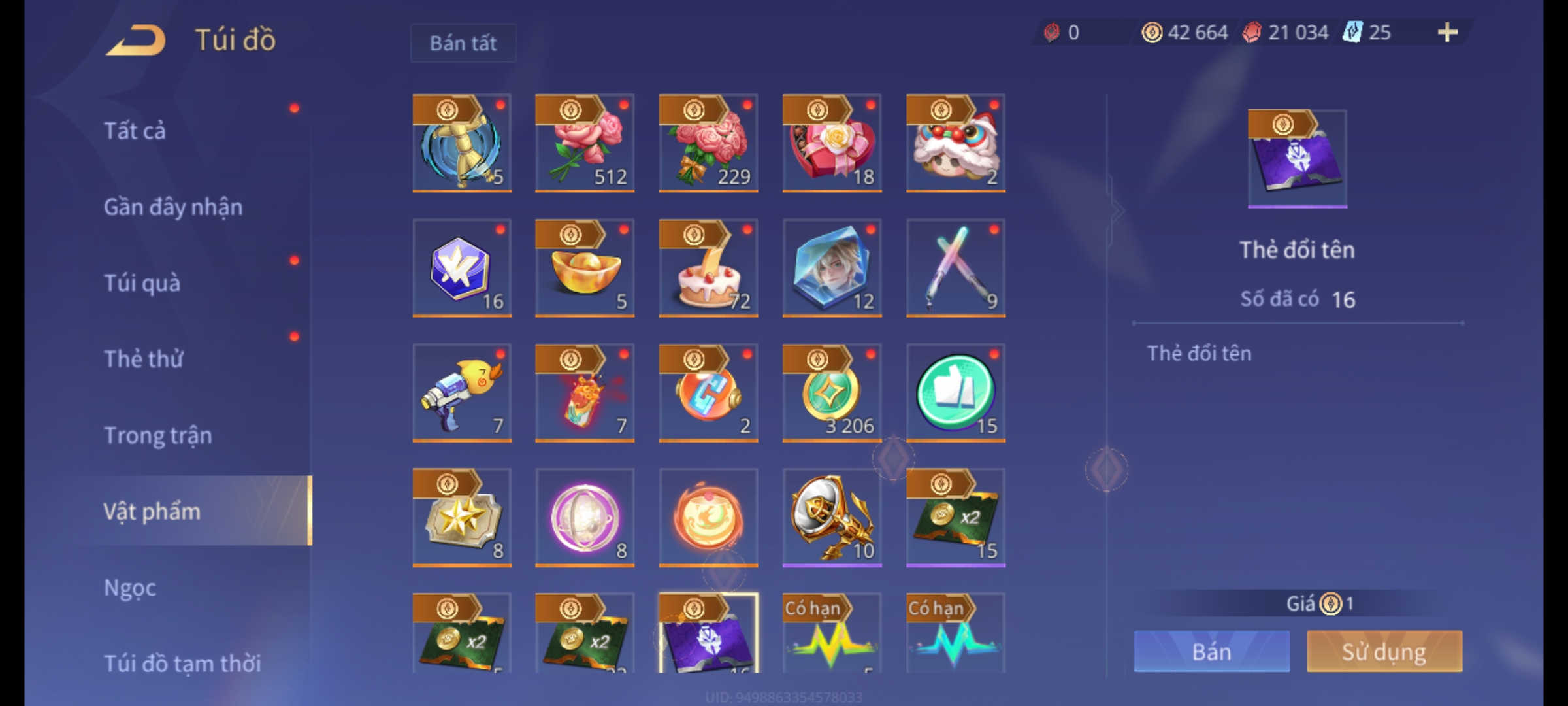Image resolution: width=1568 pixels, height=706 pixels.
Task: Pick the birthday cake item with 72
Action: pos(708,268)
